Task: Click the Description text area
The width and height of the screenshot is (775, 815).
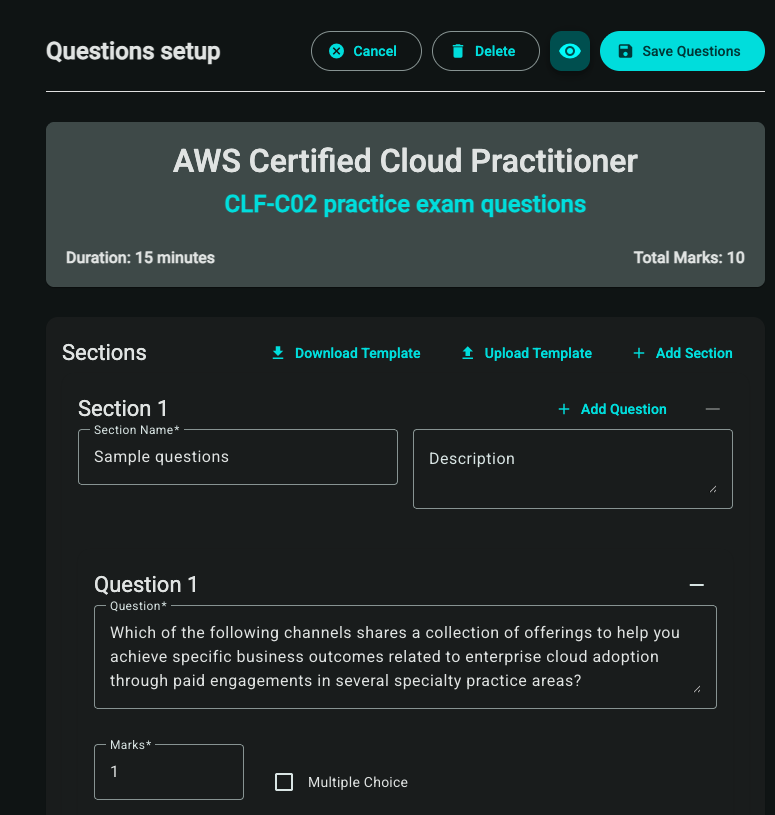Action: (x=572, y=468)
